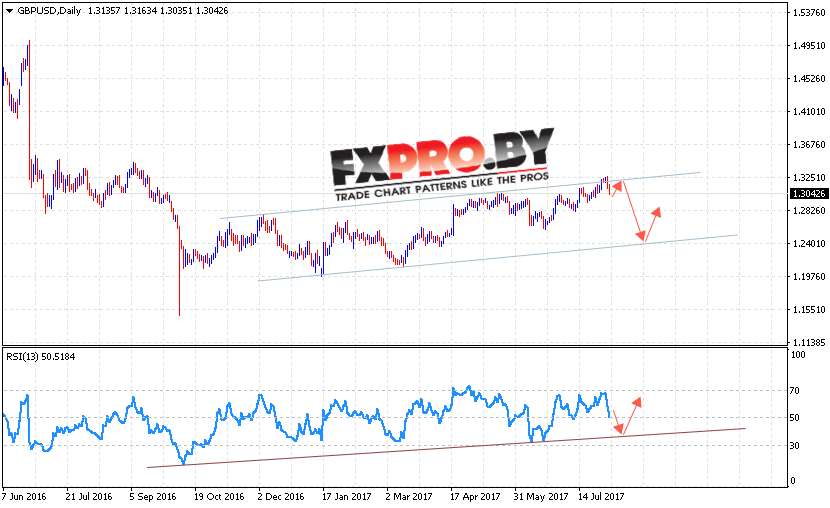Select the RSI scale label 50
Image resolution: width=830 pixels, height=508 pixels.
point(795,418)
